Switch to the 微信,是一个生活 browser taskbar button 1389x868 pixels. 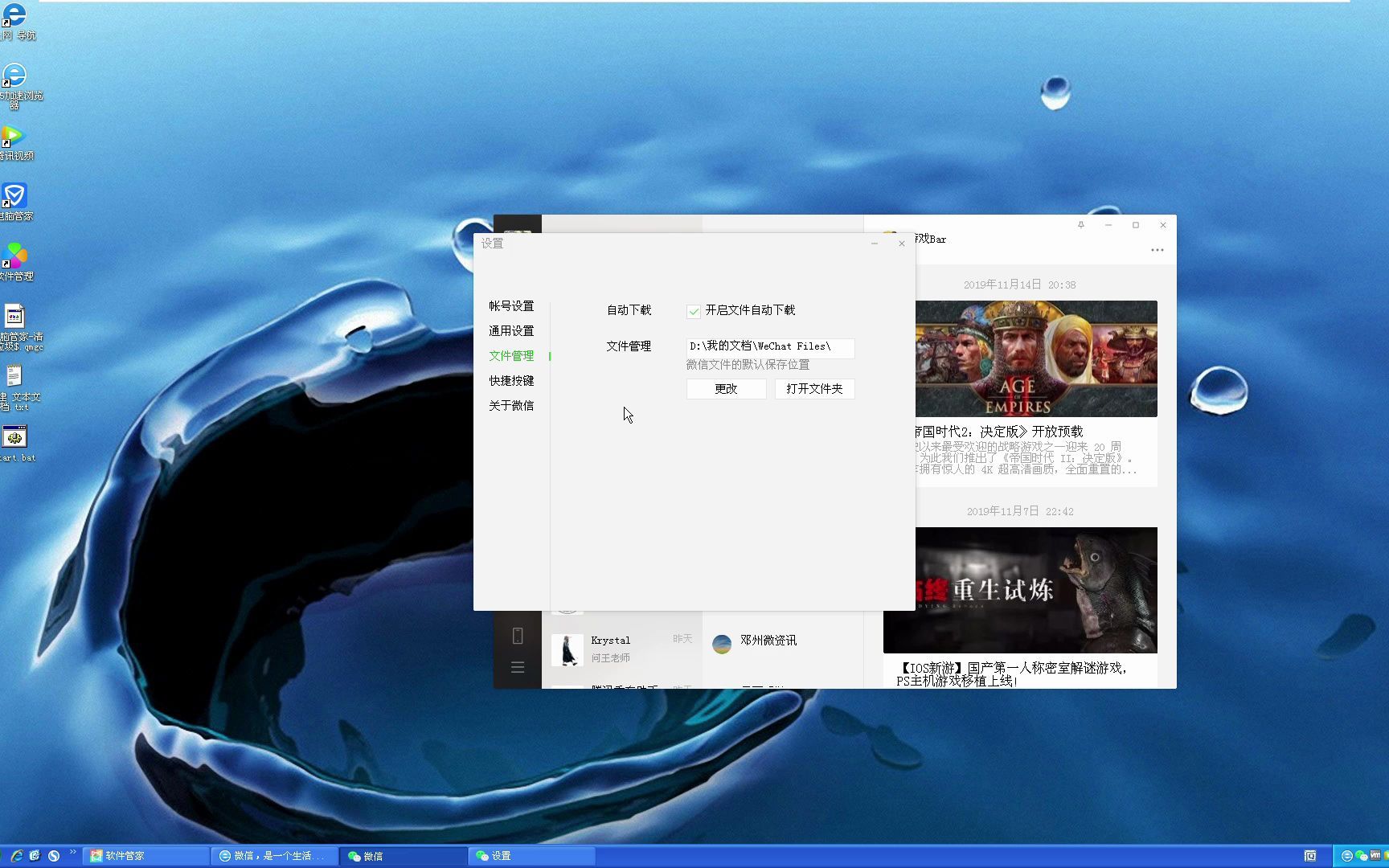274,856
